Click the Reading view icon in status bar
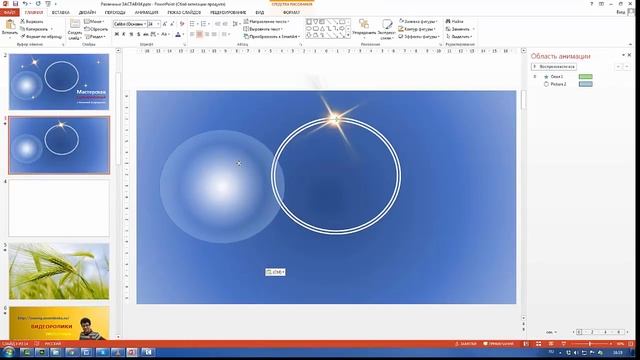Screen dimensions: 640x360 (x=551, y=344)
